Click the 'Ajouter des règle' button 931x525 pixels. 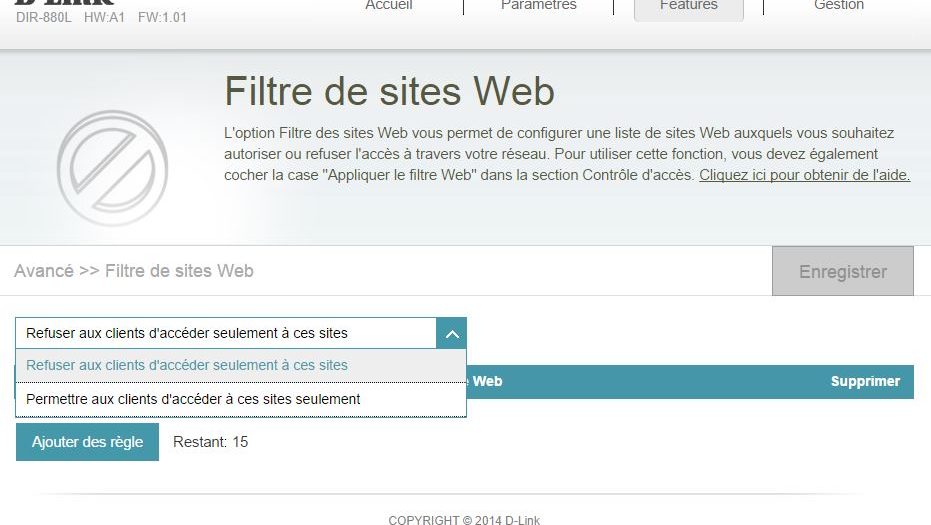click(87, 442)
